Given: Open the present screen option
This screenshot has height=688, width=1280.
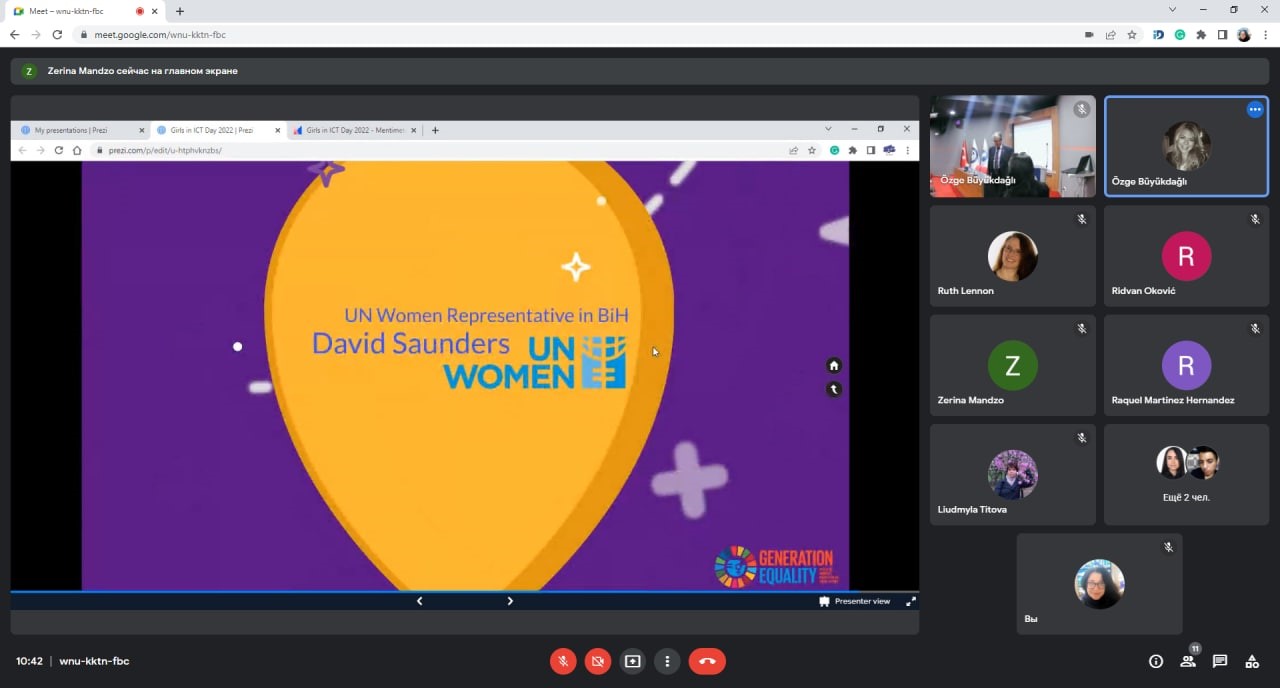Looking at the screenshot, I should coord(632,661).
